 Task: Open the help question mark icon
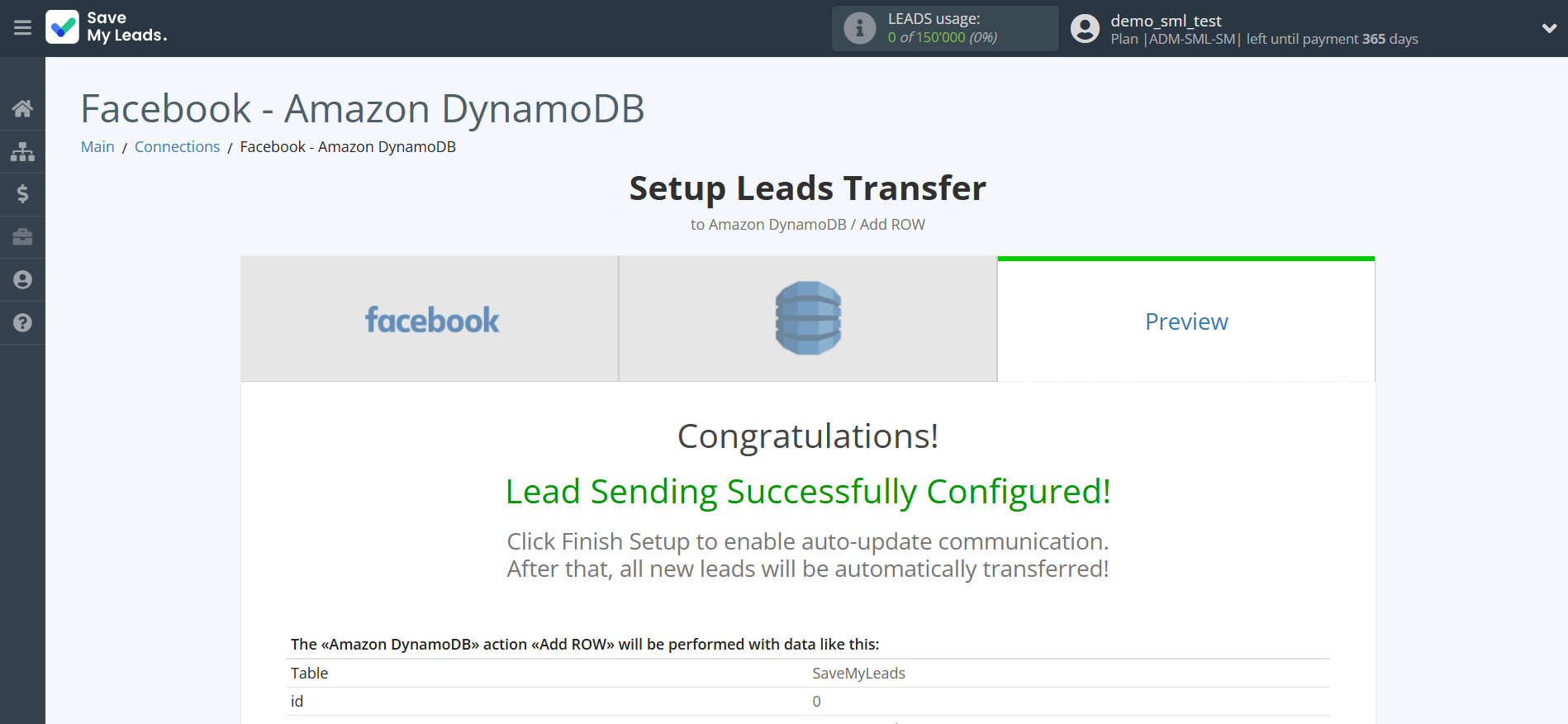click(x=22, y=323)
